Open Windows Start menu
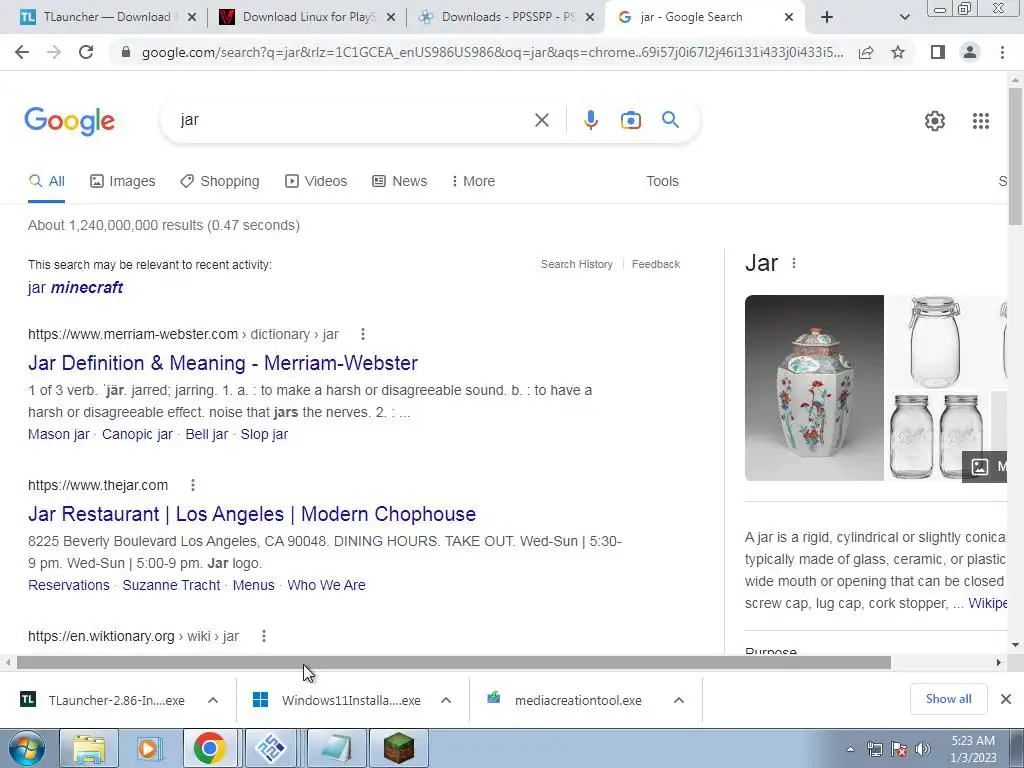This screenshot has height=768, width=1024. [26, 748]
